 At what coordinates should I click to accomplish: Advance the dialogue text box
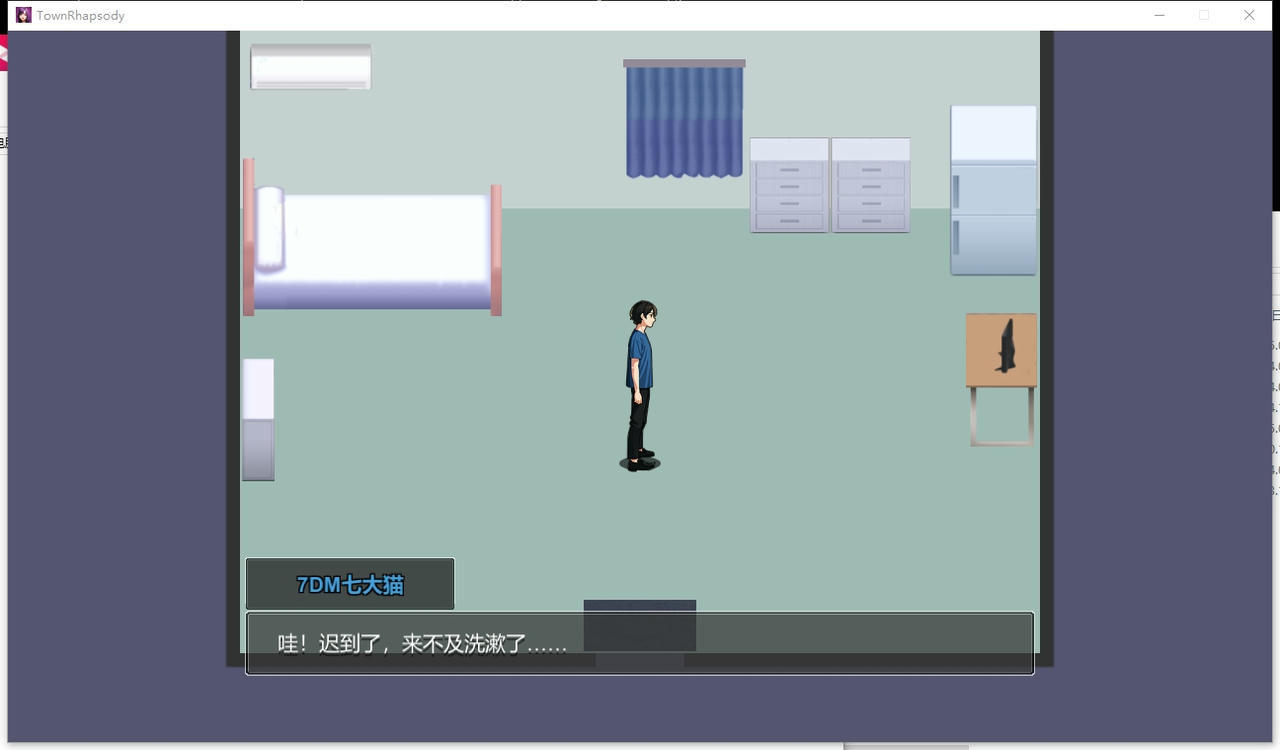640,645
